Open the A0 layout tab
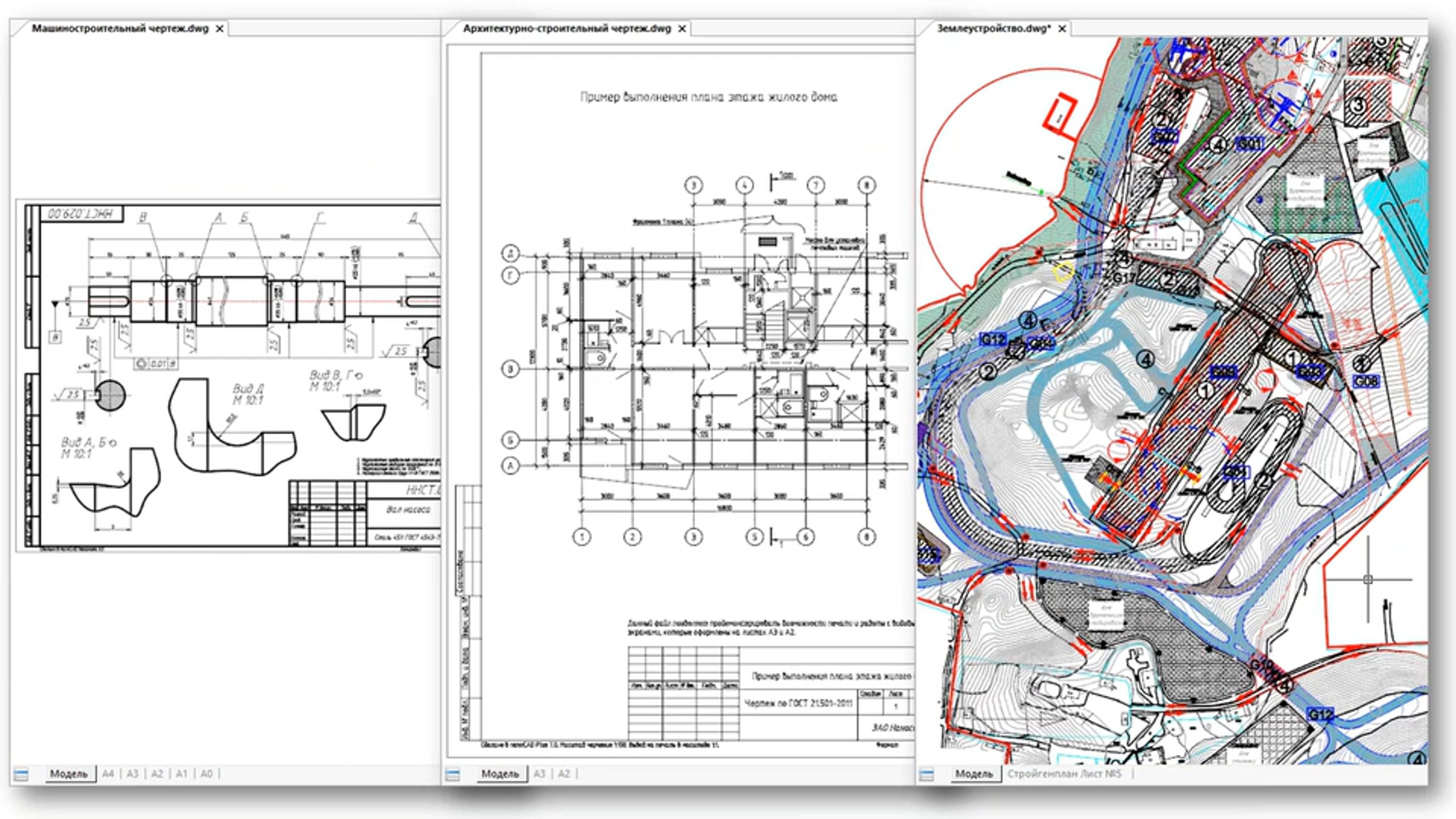 point(206,774)
